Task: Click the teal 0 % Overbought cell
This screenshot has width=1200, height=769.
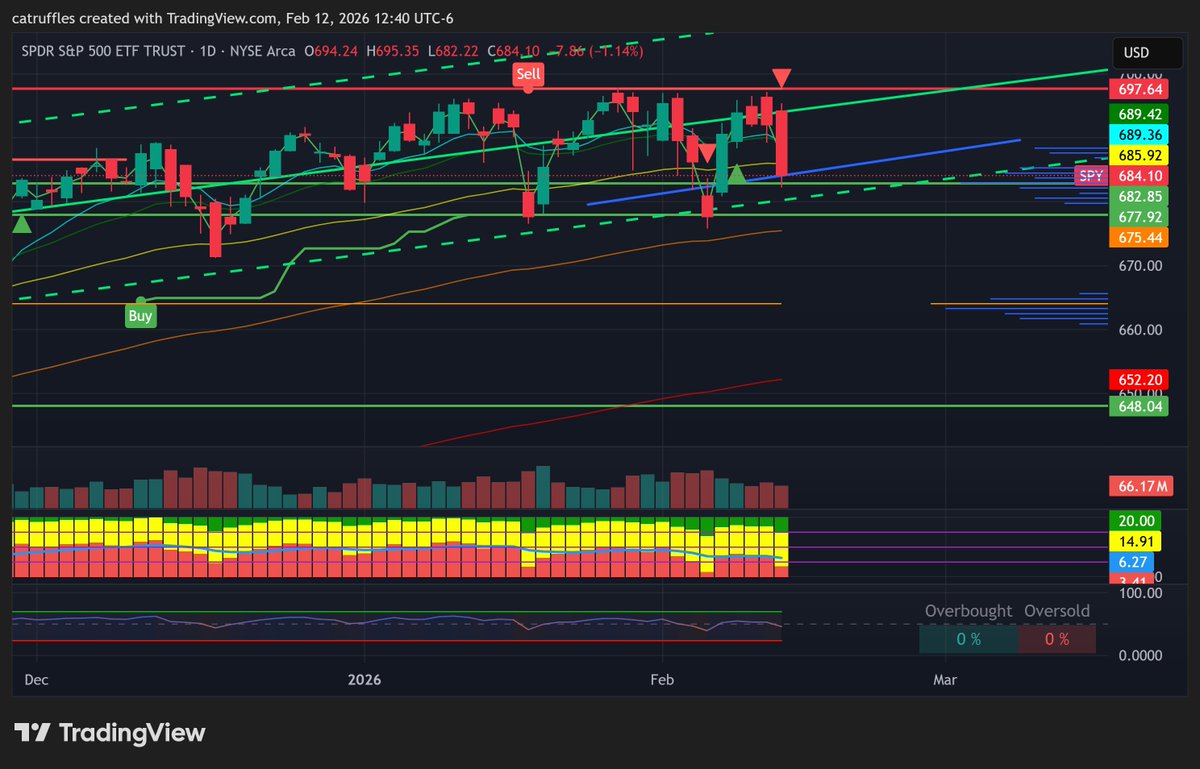Action: (x=968, y=639)
